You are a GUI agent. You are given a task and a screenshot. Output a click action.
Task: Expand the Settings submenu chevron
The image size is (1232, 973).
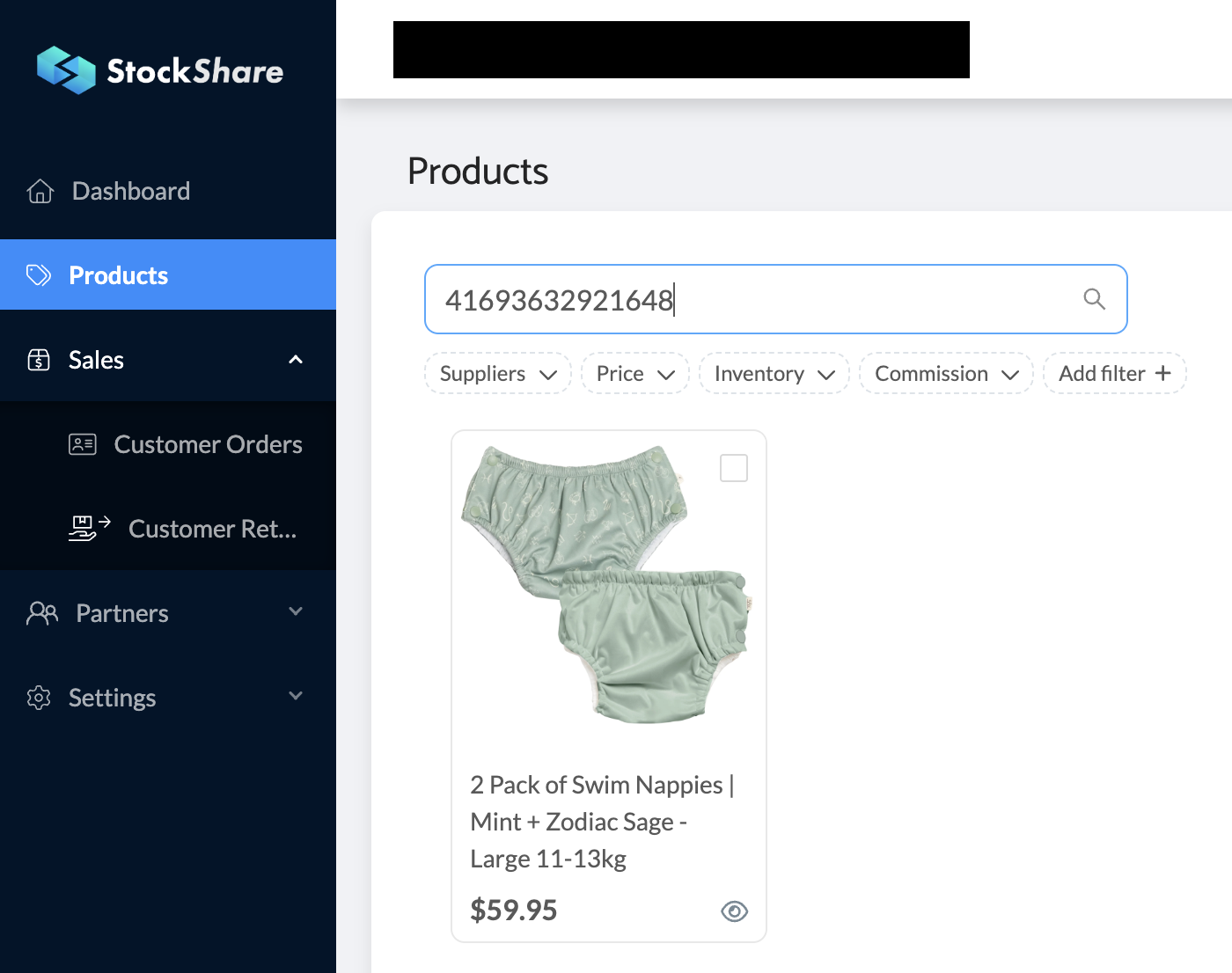(296, 696)
